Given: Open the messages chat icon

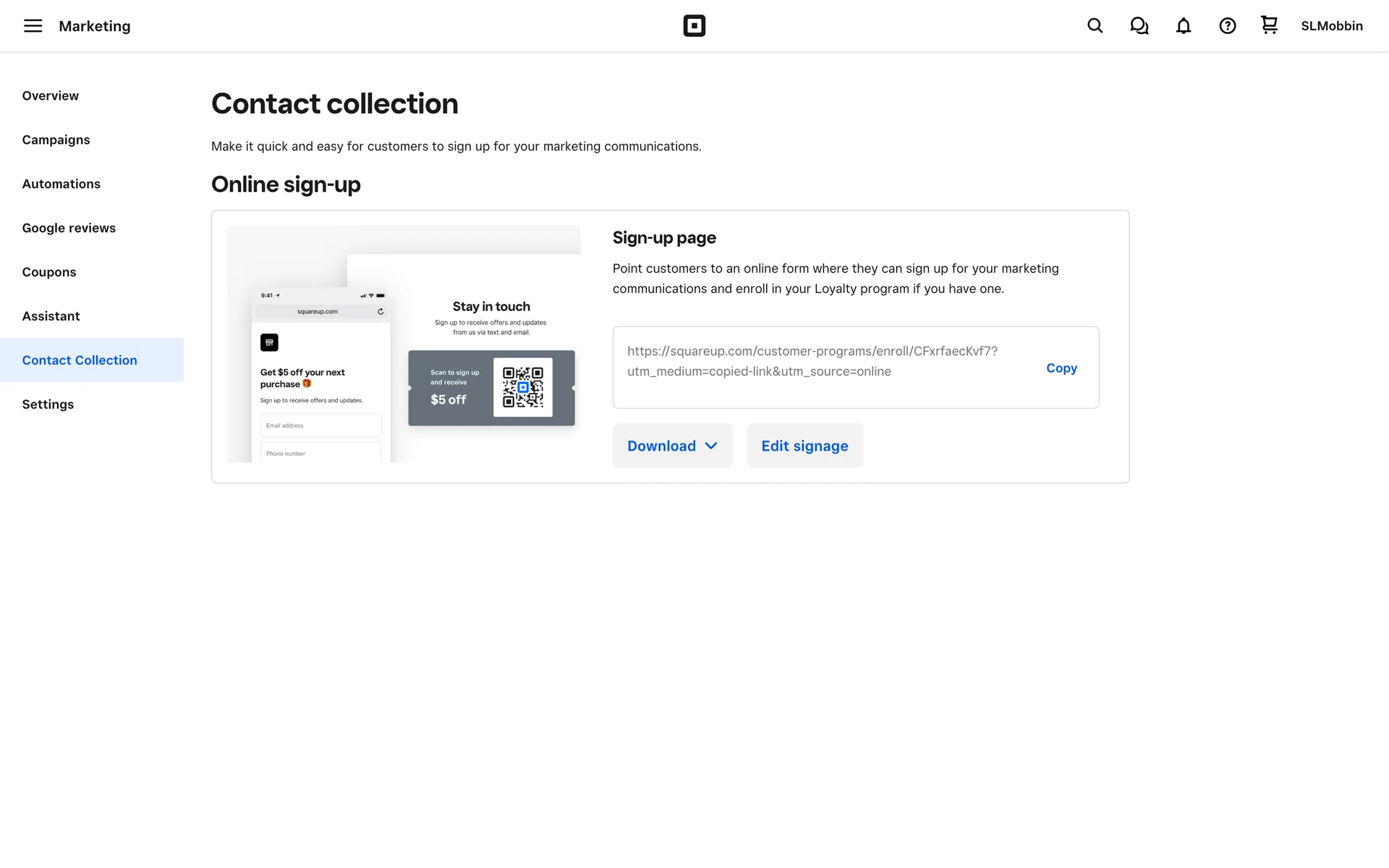Looking at the screenshot, I should pyautogui.click(x=1139, y=26).
